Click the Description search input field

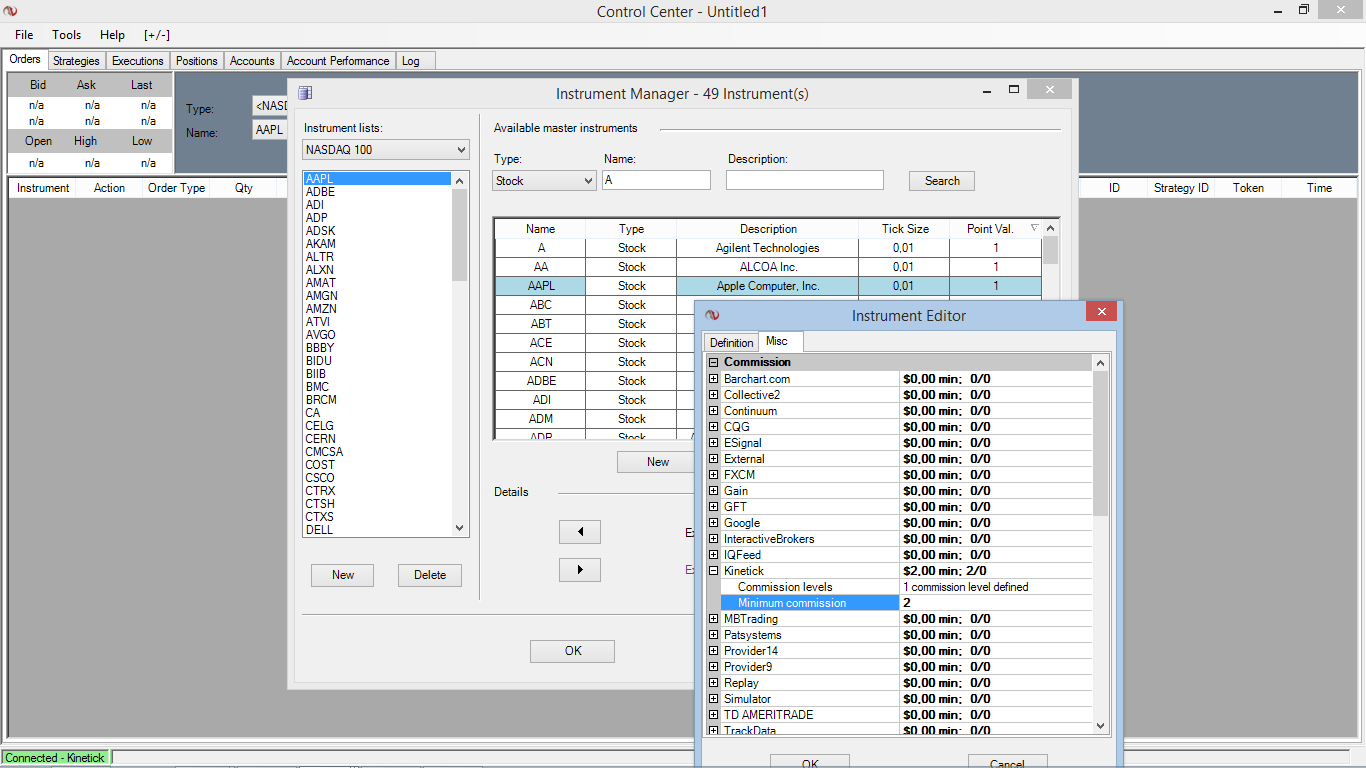click(804, 181)
